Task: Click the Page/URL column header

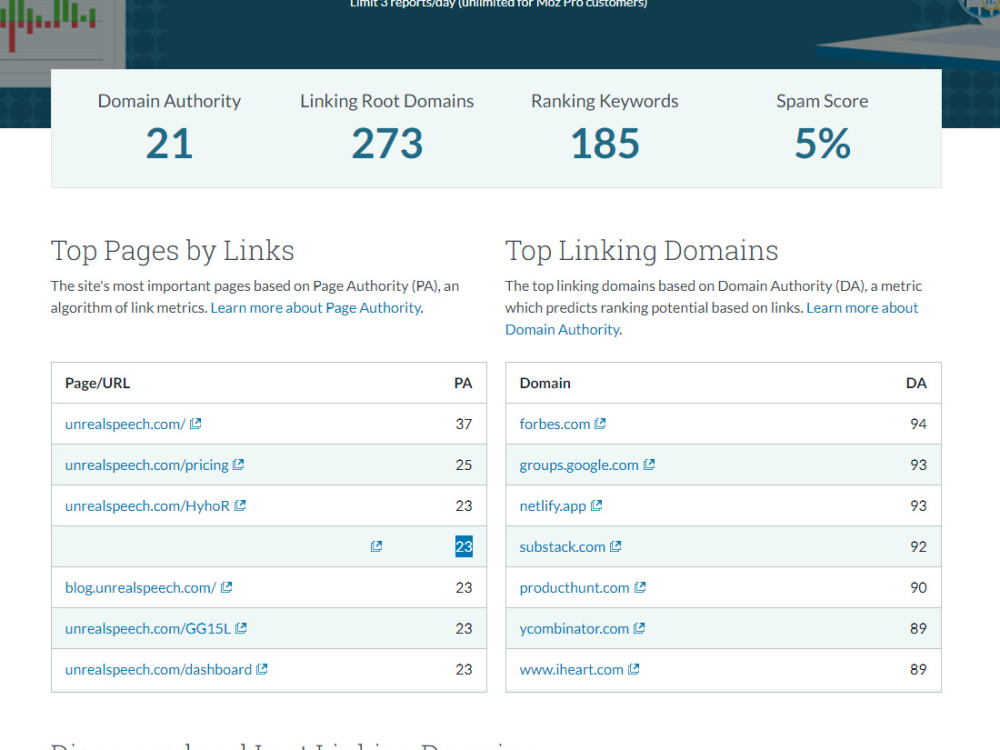Action: click(x=97, y=383)
